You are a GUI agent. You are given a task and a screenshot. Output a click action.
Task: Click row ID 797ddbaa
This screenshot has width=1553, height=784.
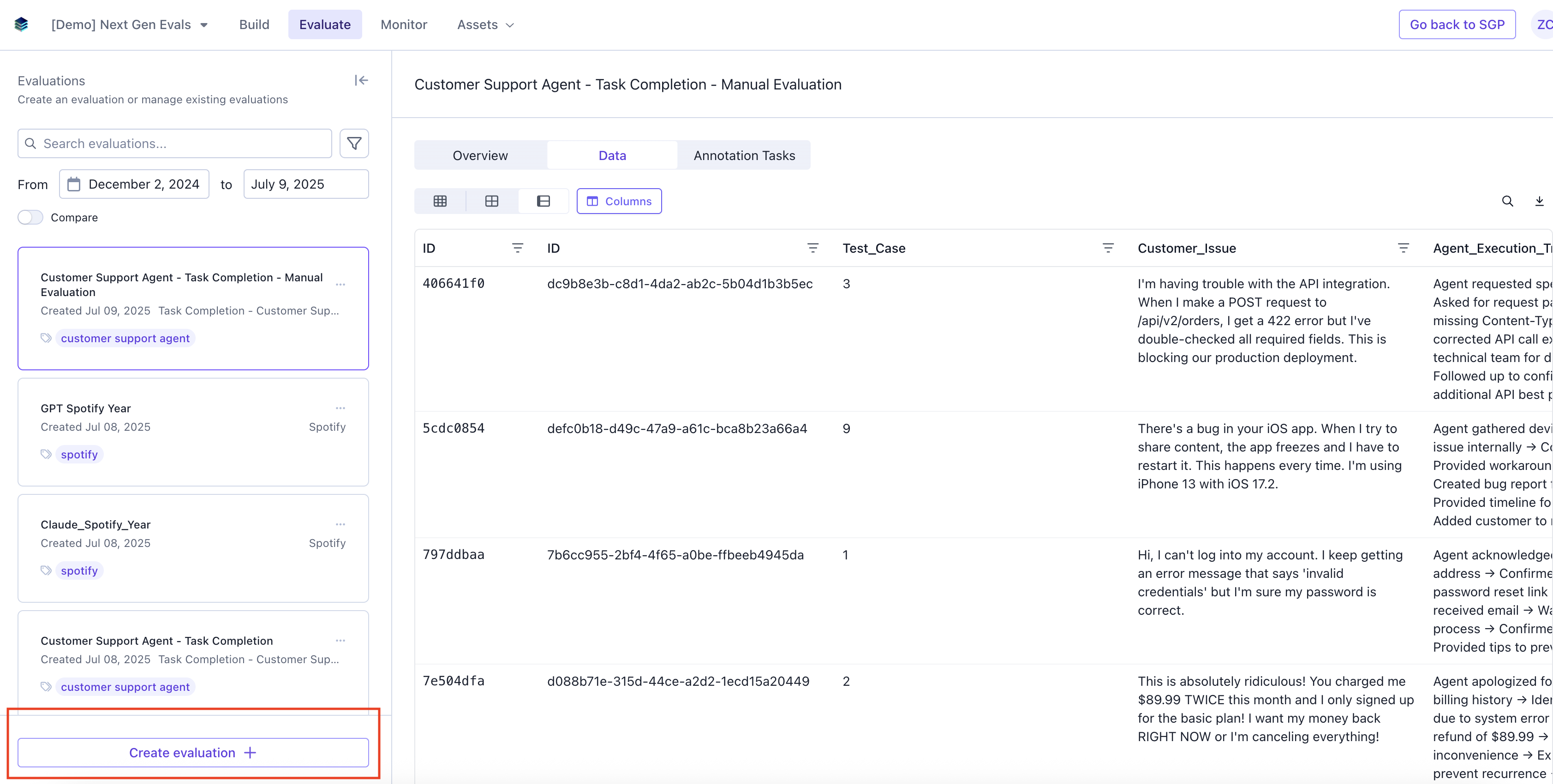click(454, 554)
